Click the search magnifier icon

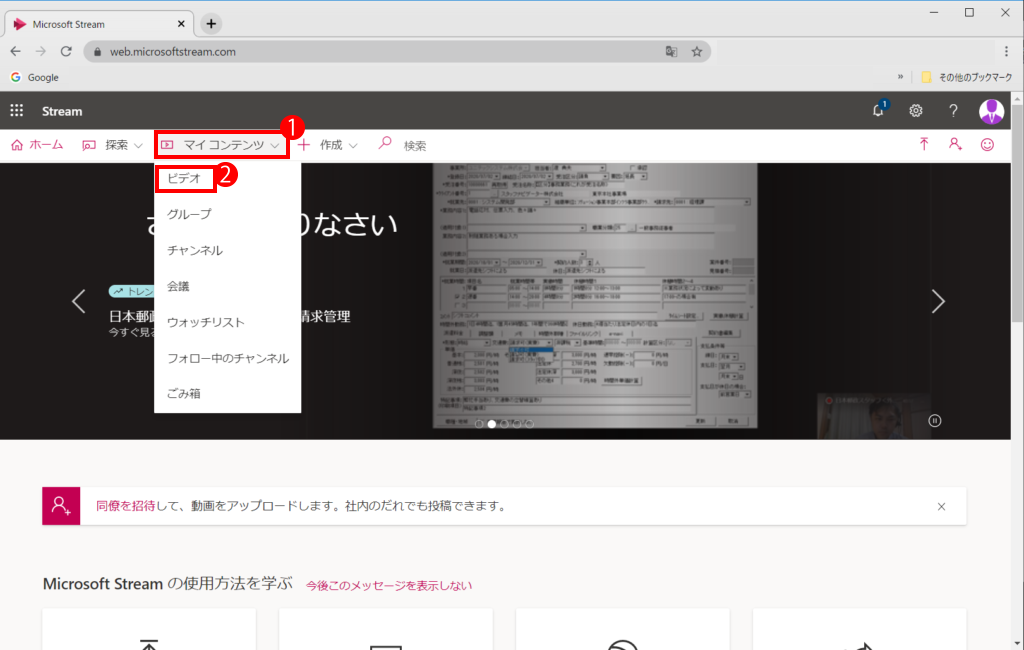385,143
